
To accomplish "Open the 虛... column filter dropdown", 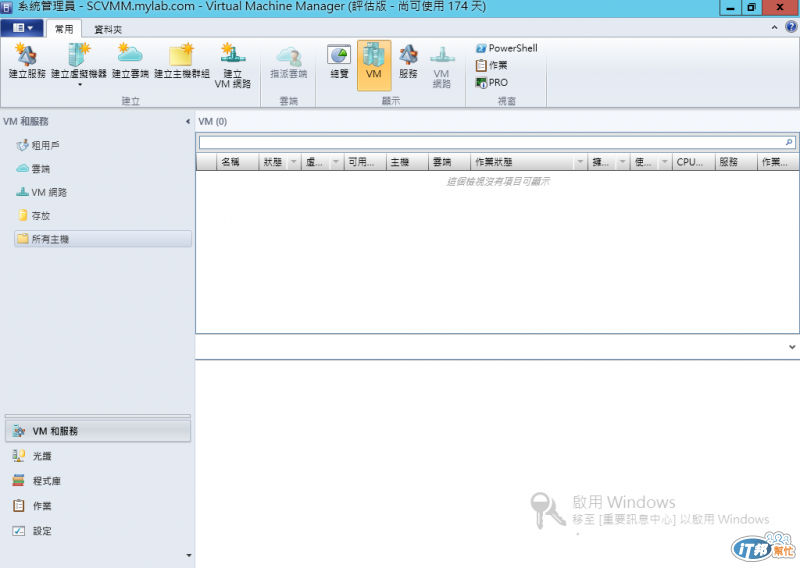I will tap(336, 162).
